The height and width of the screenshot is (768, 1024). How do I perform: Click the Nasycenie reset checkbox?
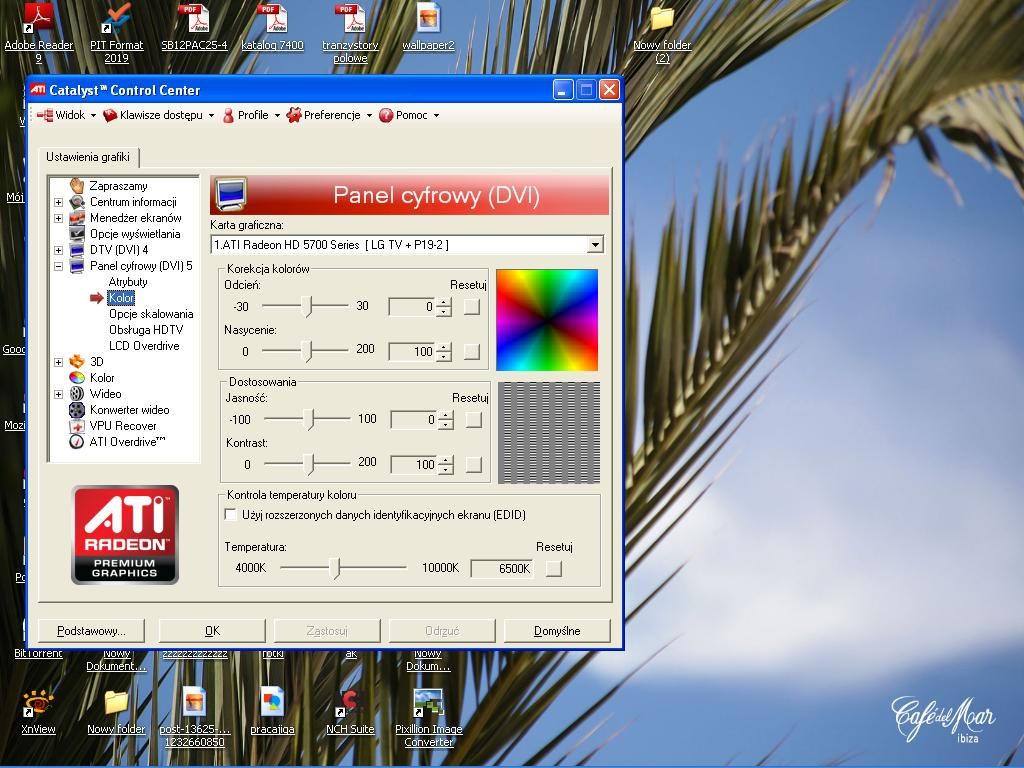click(472, 352)
